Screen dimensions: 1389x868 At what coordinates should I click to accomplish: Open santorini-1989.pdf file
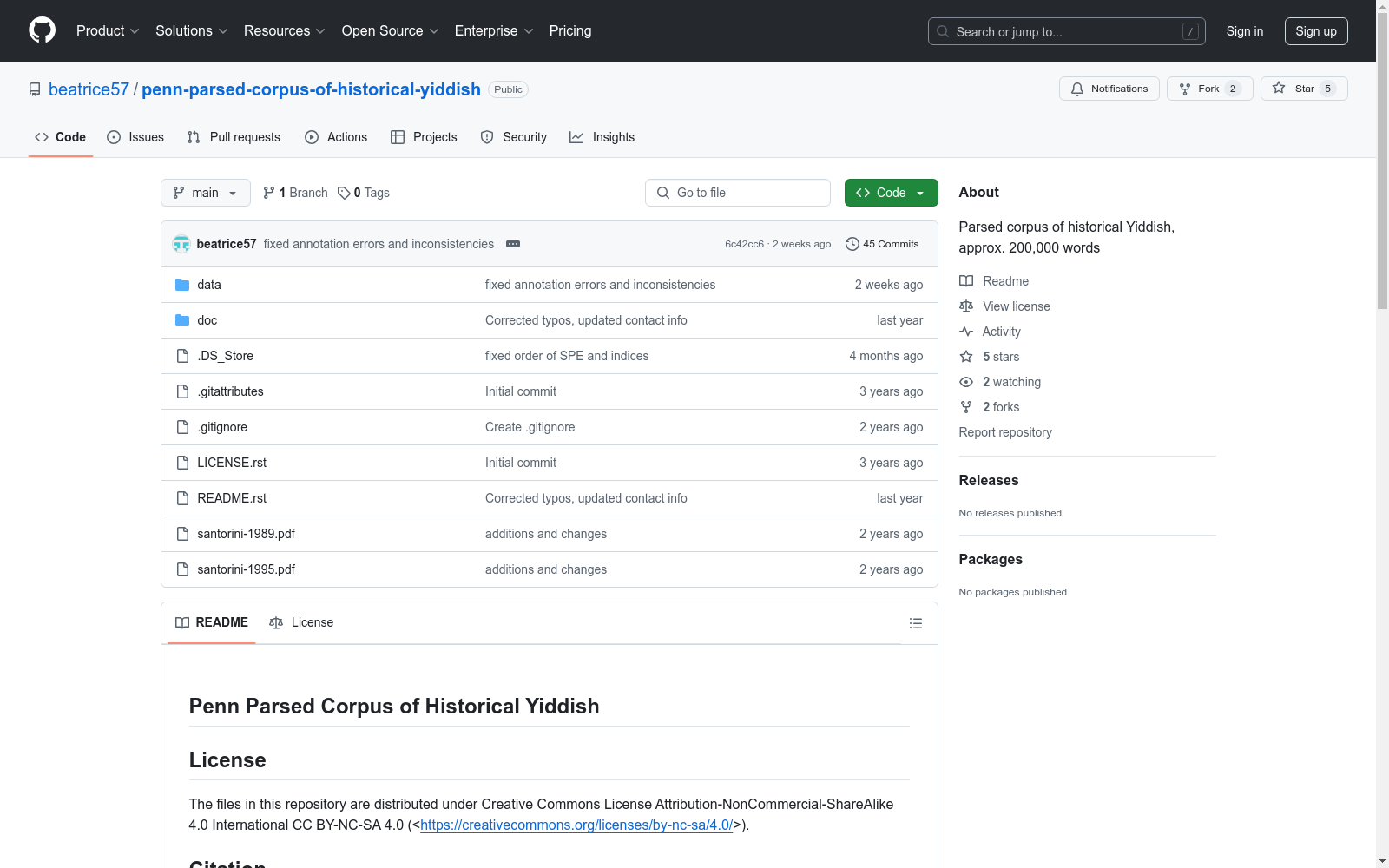(x=247, y=534)
